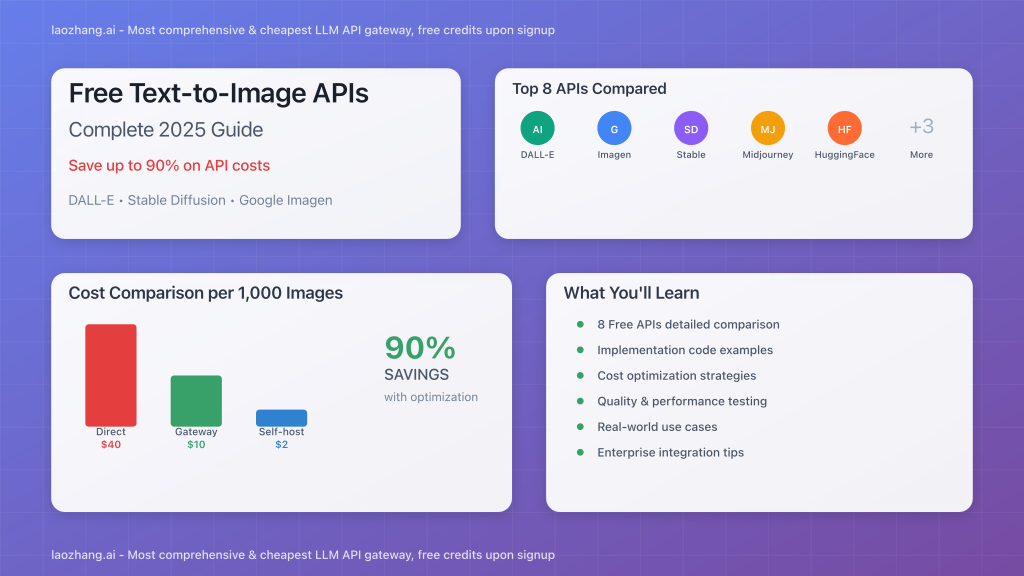Screen dimensions: 1024x576
Task: Click 'Quality & performance testing' item
Action: click(x=682, y=401)
